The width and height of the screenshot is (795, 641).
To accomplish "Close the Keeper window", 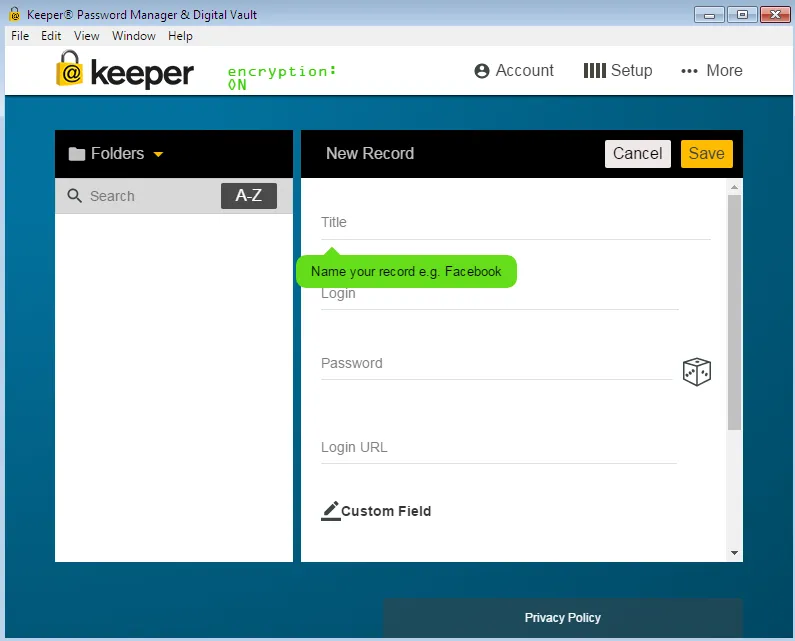I will [x=775, y=15].
